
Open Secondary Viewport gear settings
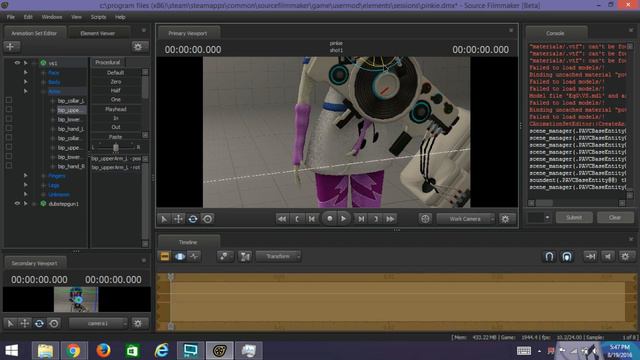138,324
